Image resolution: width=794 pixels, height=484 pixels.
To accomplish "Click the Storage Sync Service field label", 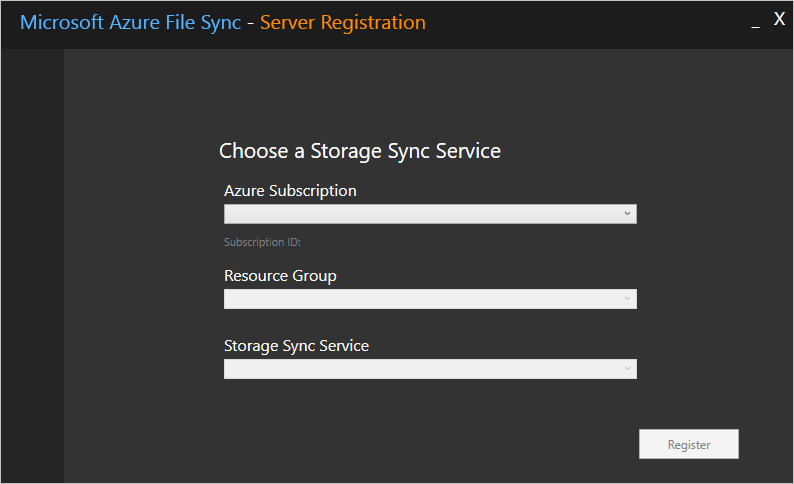I will pyautogui.click(x=296, y=346).
